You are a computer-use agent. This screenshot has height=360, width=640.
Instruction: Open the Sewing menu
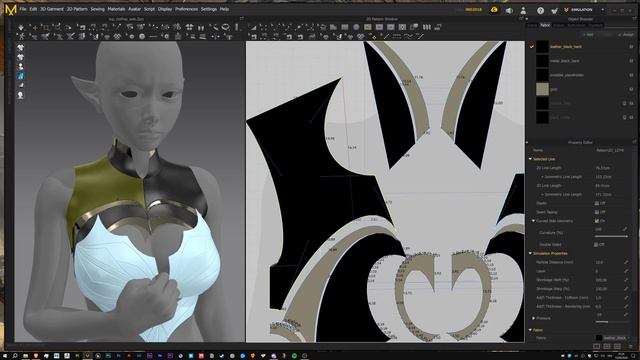[x=98, y=9]
